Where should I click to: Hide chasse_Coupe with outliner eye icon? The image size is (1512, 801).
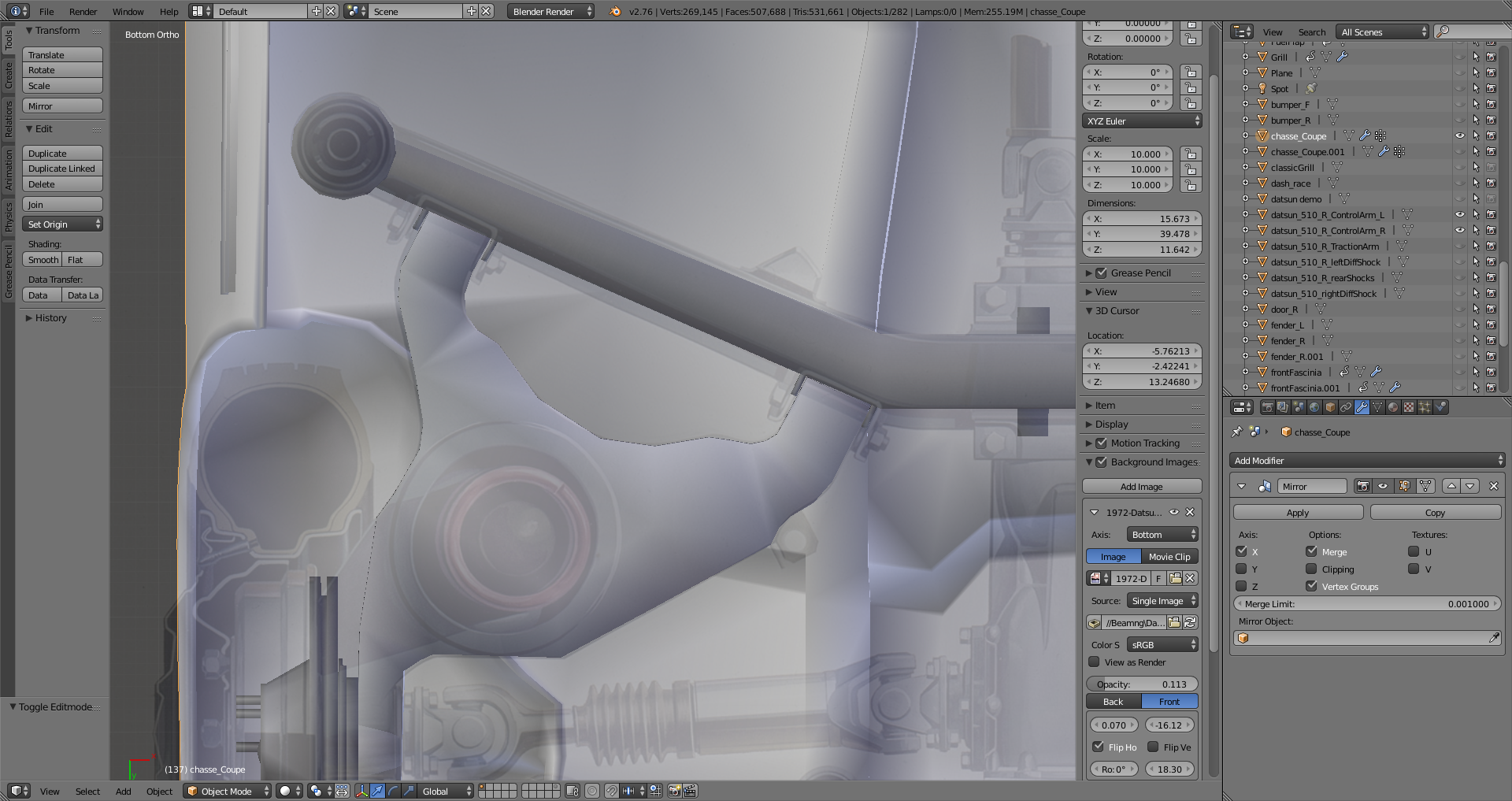1459,136
